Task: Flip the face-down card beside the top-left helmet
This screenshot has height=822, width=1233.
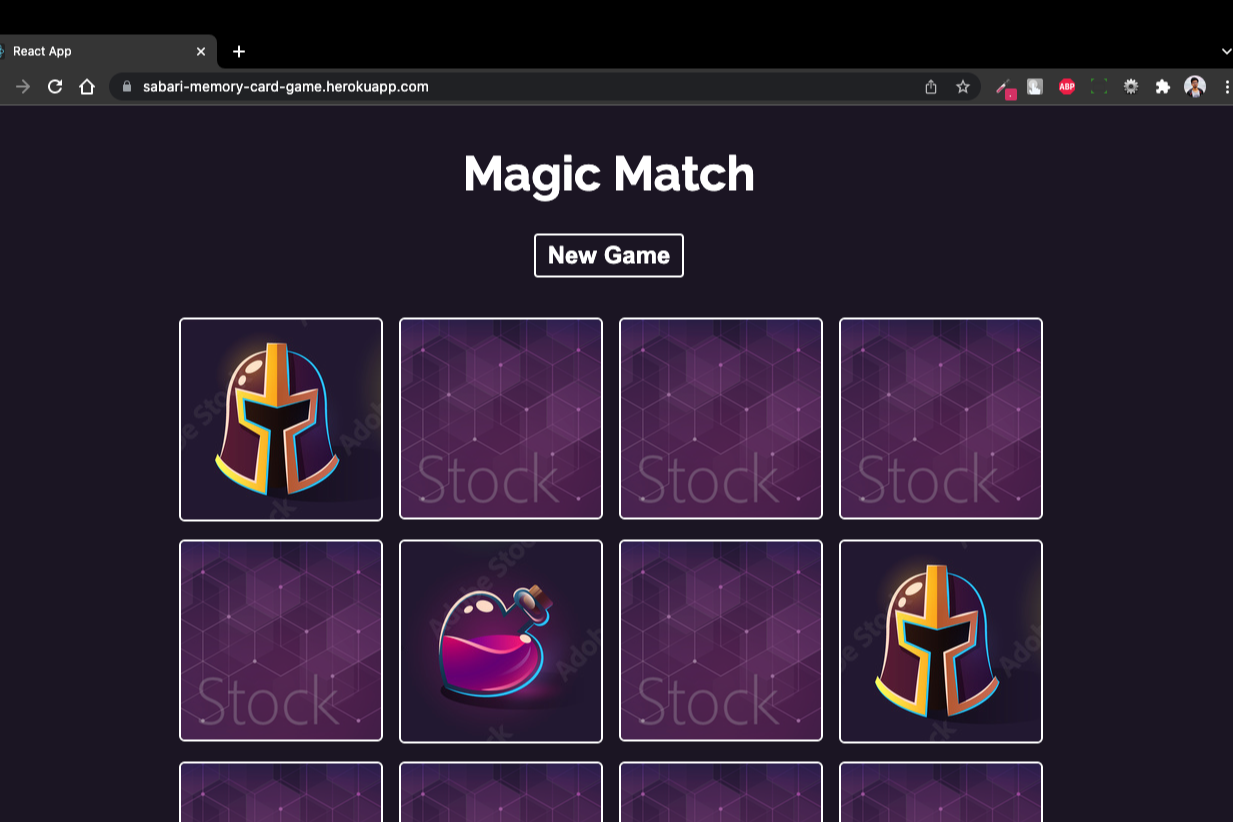Action: (x=501, y=419)
